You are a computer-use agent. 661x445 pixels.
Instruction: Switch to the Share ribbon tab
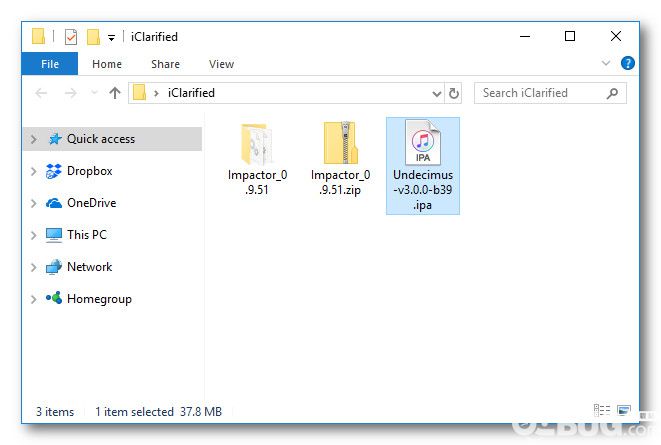pos(165,64)
